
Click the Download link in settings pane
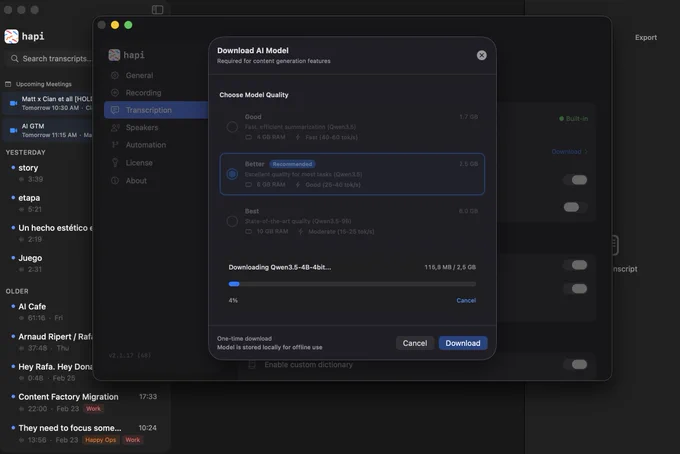569,152
